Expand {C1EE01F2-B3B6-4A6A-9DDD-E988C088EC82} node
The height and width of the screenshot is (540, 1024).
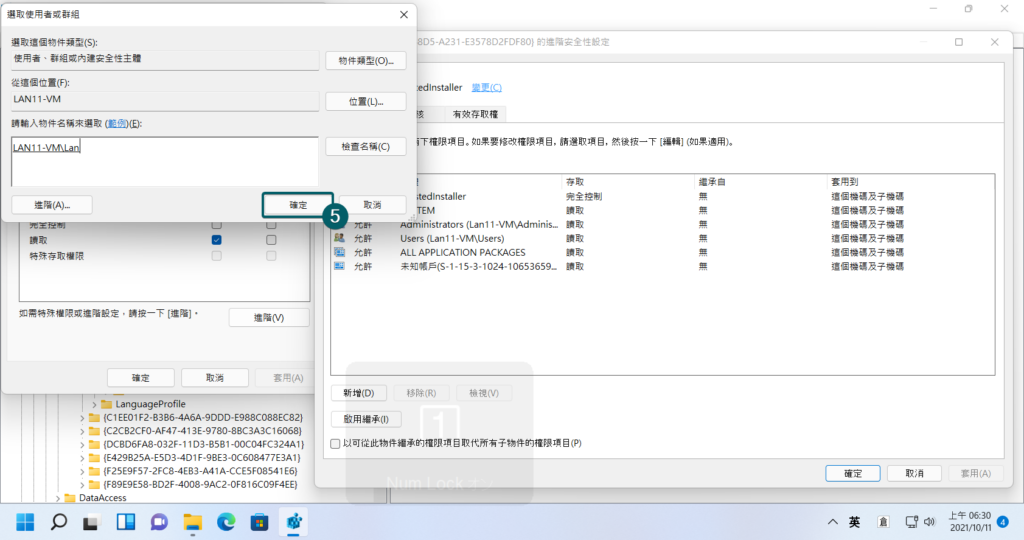coord(82,418)
